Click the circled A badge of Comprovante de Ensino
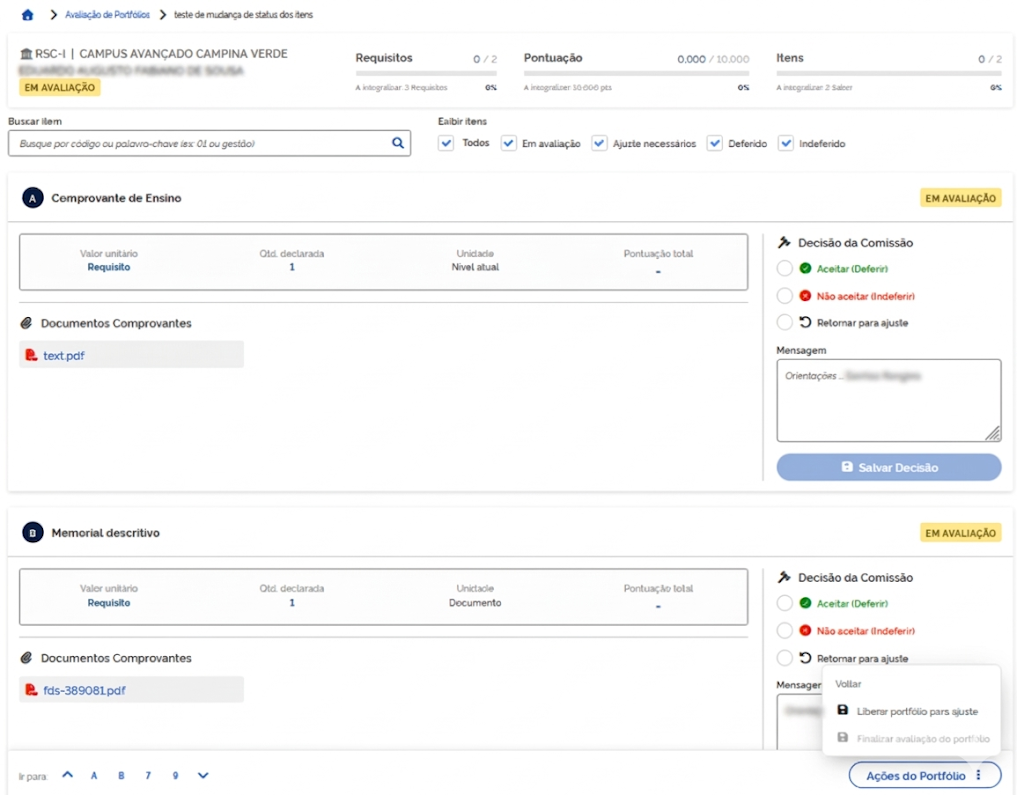This screenshot has width=1017, height=795. tap(32, 199)
